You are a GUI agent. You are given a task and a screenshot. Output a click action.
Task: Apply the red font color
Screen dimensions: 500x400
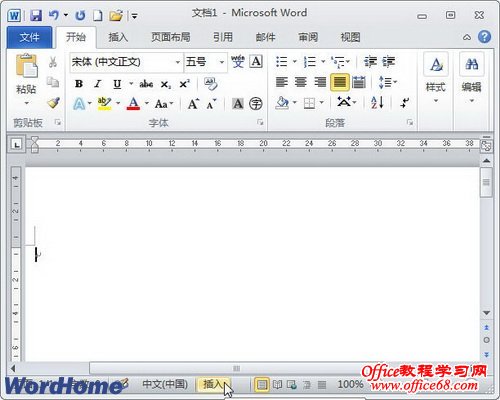[x=133, y=104]
